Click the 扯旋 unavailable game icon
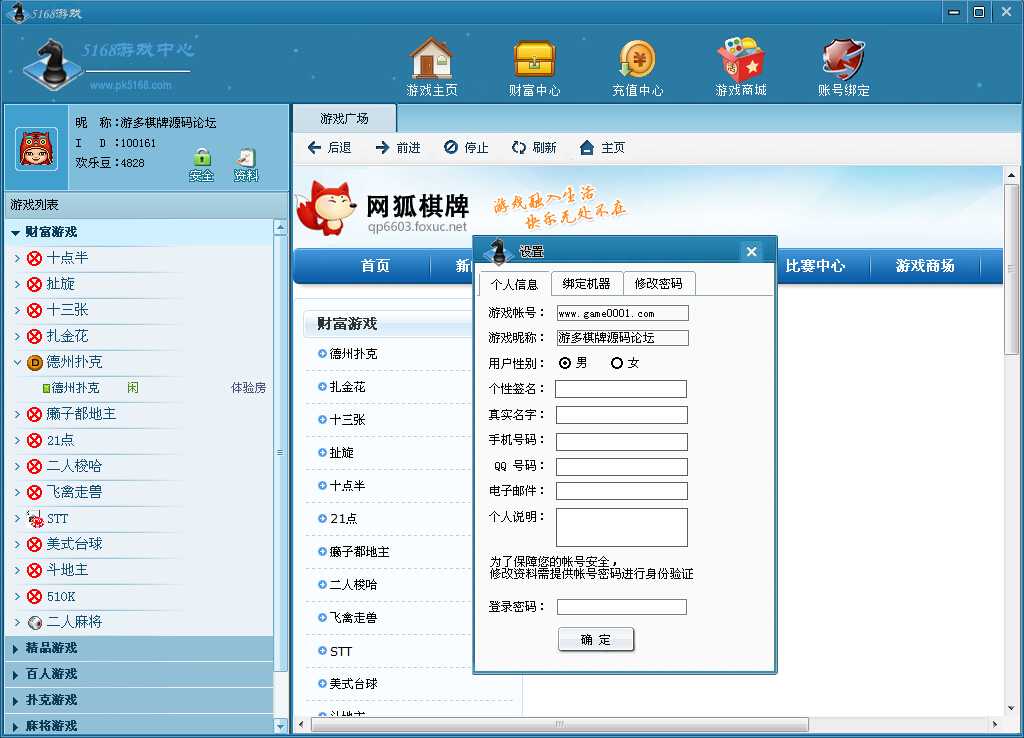Viewport: 1024px width, 738px height. pyautogui.click(x=35, y=285)
